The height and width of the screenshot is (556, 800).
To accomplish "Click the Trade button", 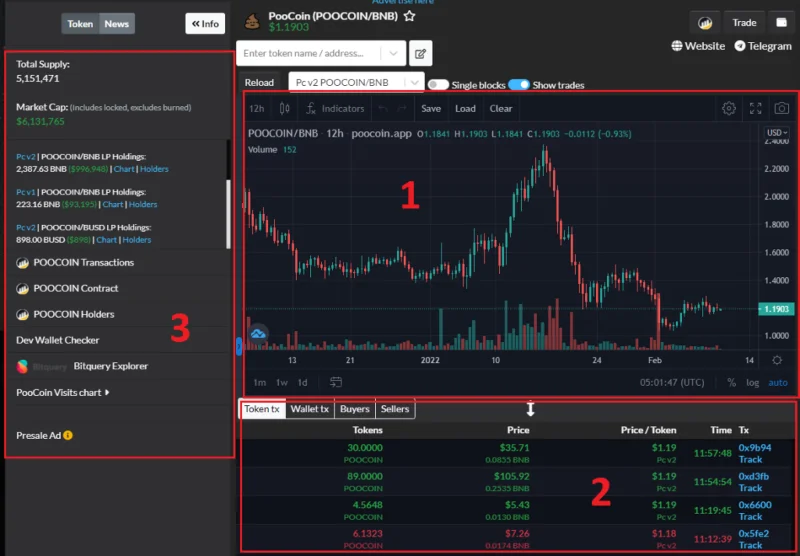I will pyautogui.click(x=744, y=22).
